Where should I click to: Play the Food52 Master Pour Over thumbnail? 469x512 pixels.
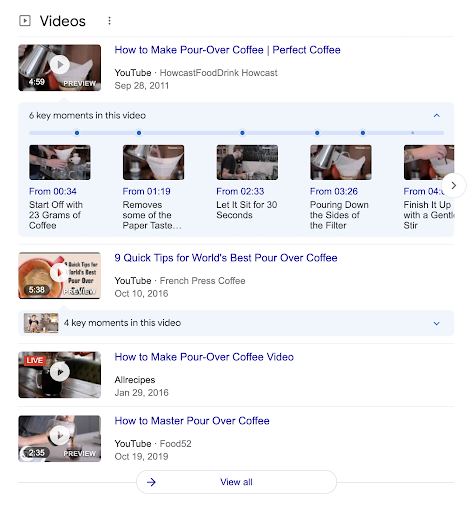60,438
